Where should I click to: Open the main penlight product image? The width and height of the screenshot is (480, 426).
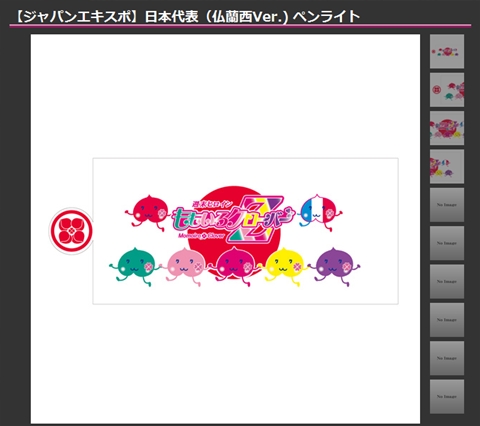[x=225, y=229]
